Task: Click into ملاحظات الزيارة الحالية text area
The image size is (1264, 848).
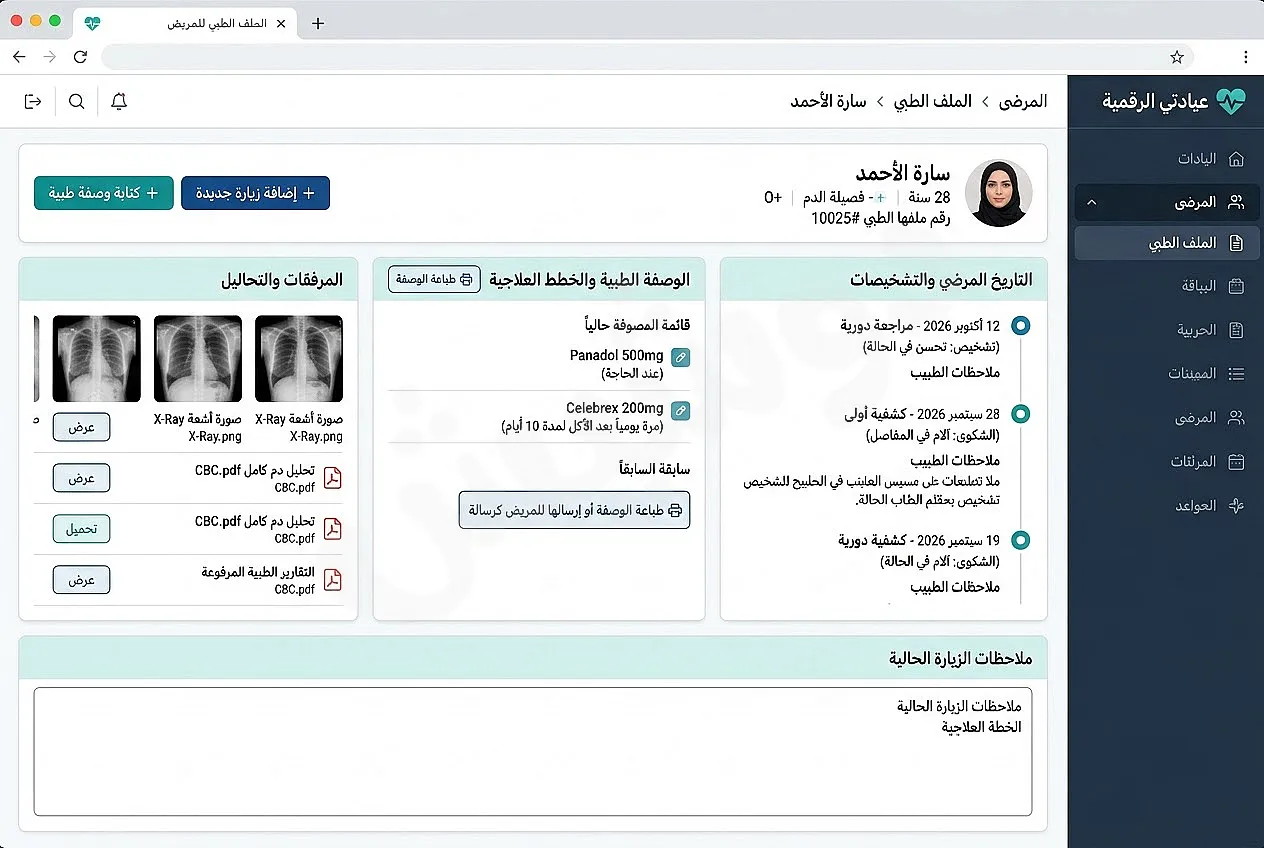Action: (533, 751)
